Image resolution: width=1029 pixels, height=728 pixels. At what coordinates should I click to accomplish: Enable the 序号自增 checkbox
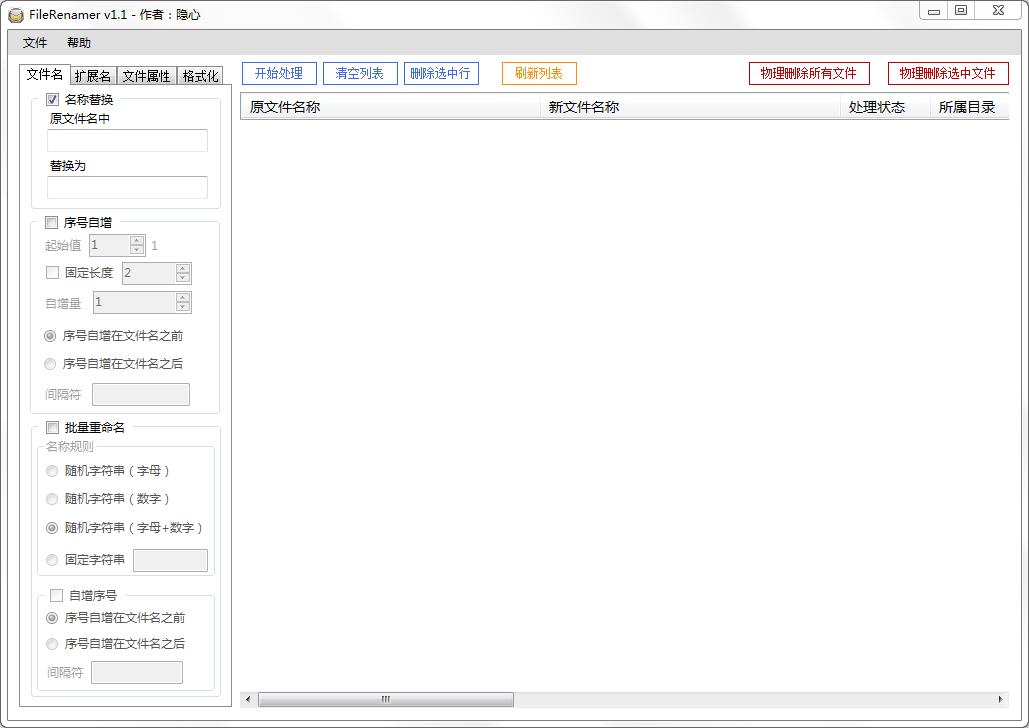tap(52, 223)
